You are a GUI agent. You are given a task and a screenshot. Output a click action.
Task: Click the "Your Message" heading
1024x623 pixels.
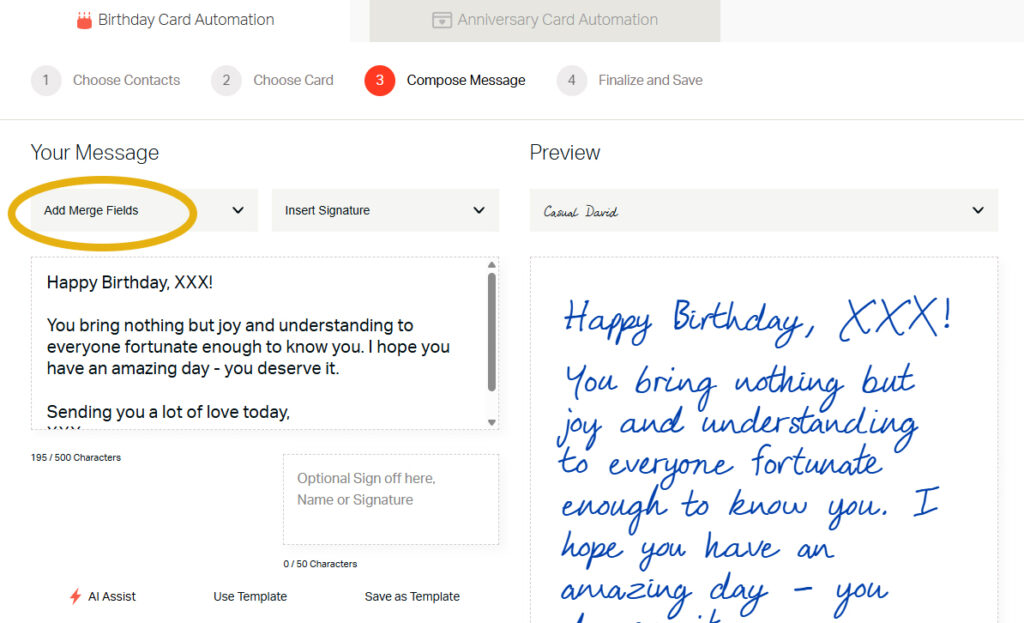[95, 153]
